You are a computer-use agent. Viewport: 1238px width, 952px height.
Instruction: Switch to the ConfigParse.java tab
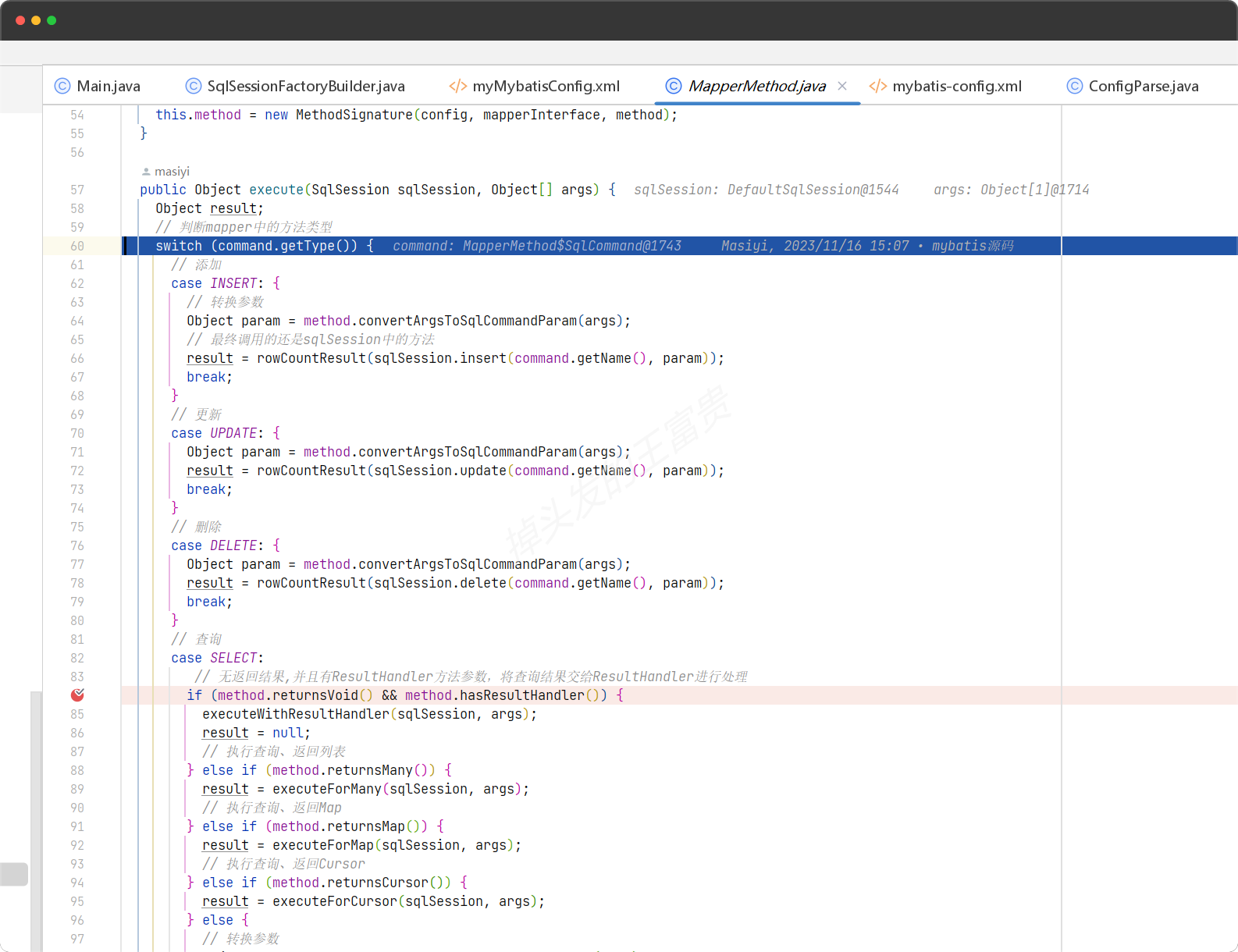click(1133, 86)
